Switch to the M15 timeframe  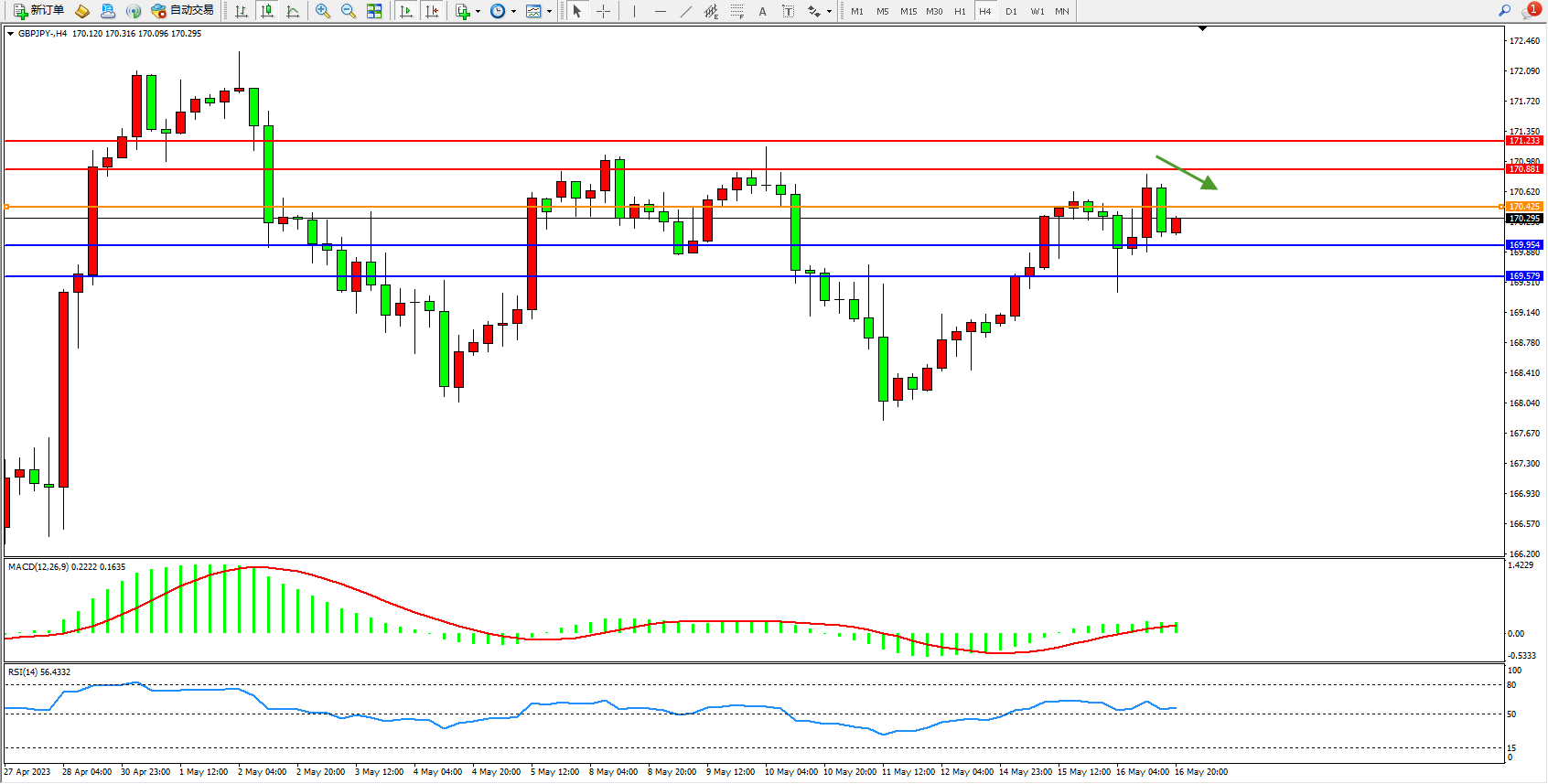[908, 11]
